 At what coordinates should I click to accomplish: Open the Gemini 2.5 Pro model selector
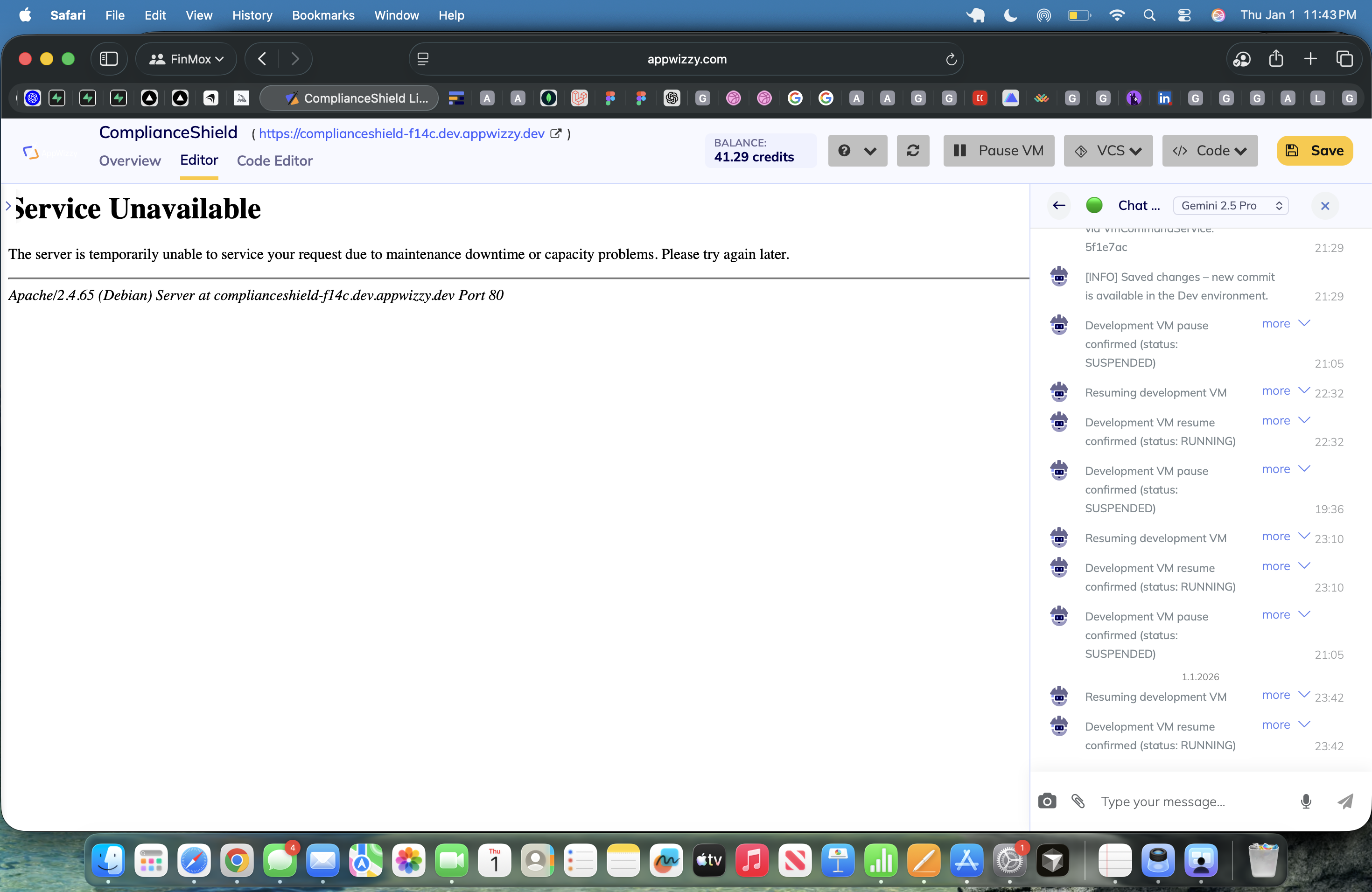pos(1230,206)
